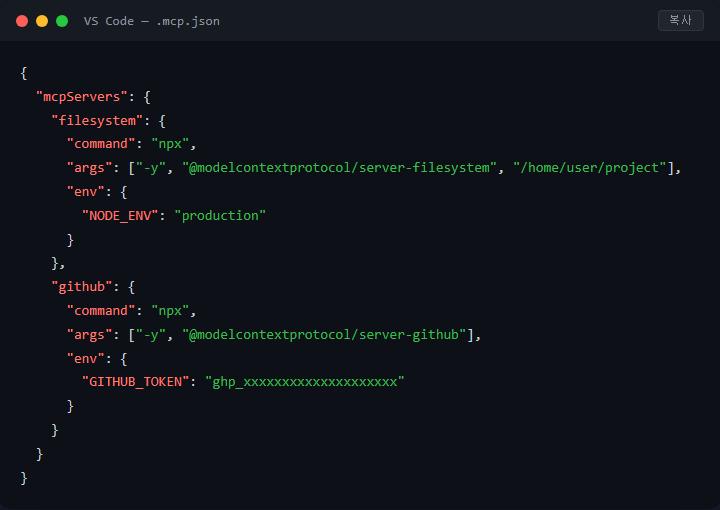
Task: Click the yellow minimize dot
Action: point(42,21)
